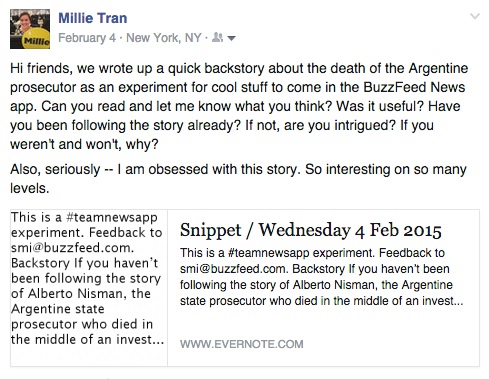Image resolution: width=489 pixels, height=379 pixels.
Task: Open the February 4 timestamp
Action: coord(87,38)
